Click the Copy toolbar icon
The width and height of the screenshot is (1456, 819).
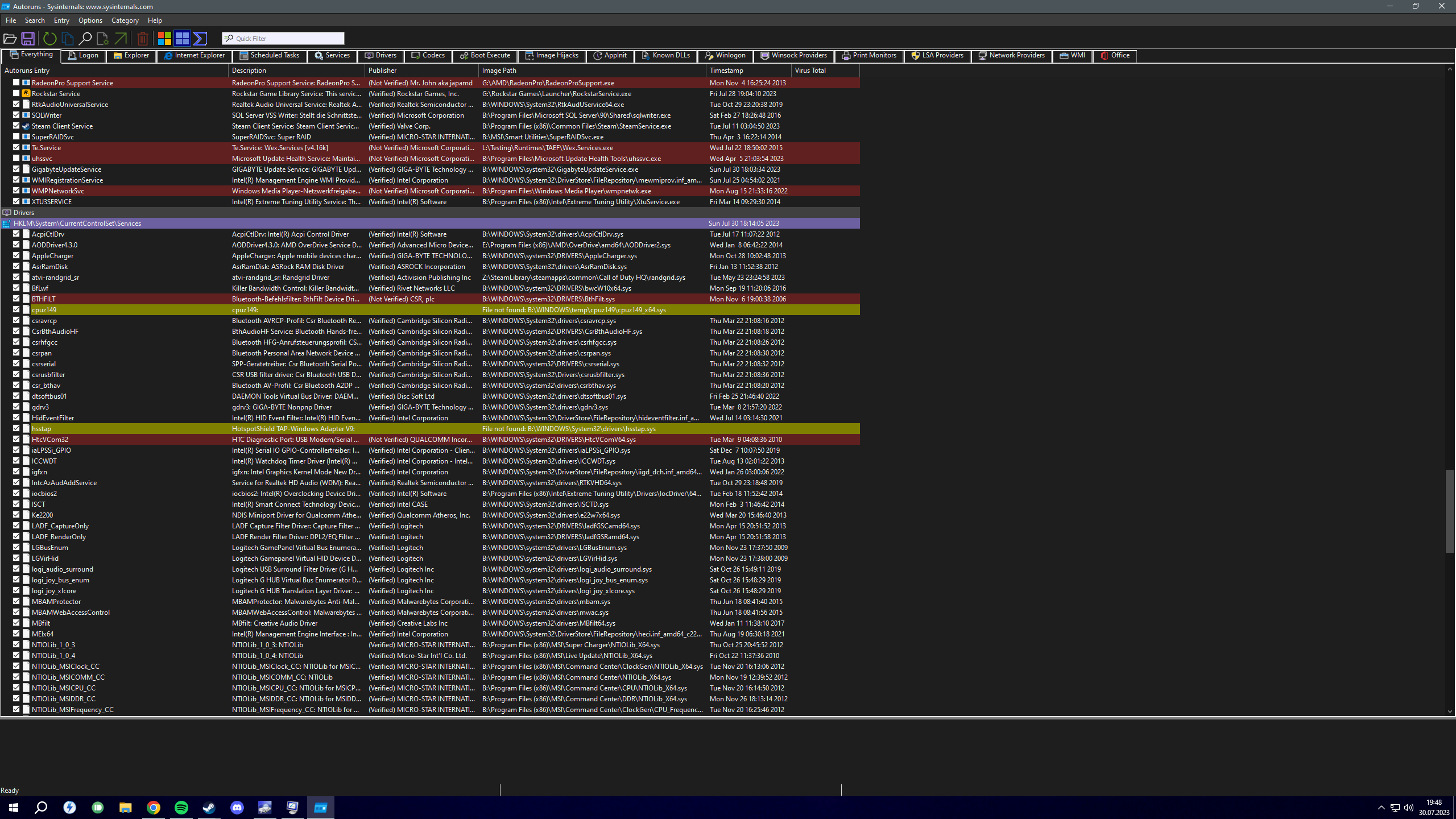coord(67,39)
